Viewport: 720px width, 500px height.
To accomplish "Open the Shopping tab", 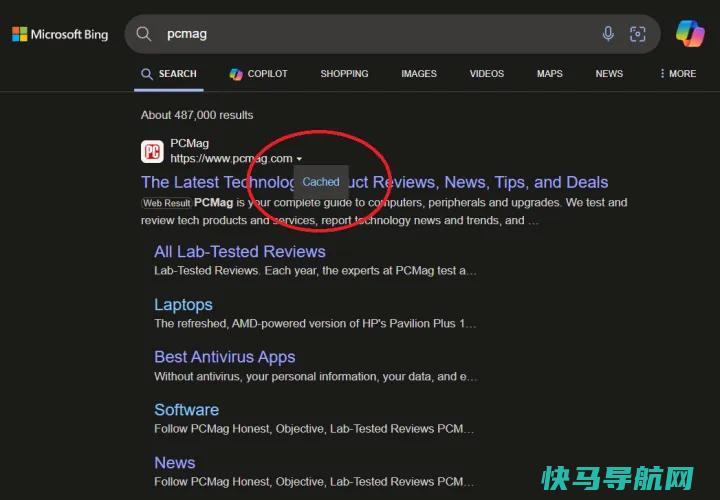I will click(344, 74).
